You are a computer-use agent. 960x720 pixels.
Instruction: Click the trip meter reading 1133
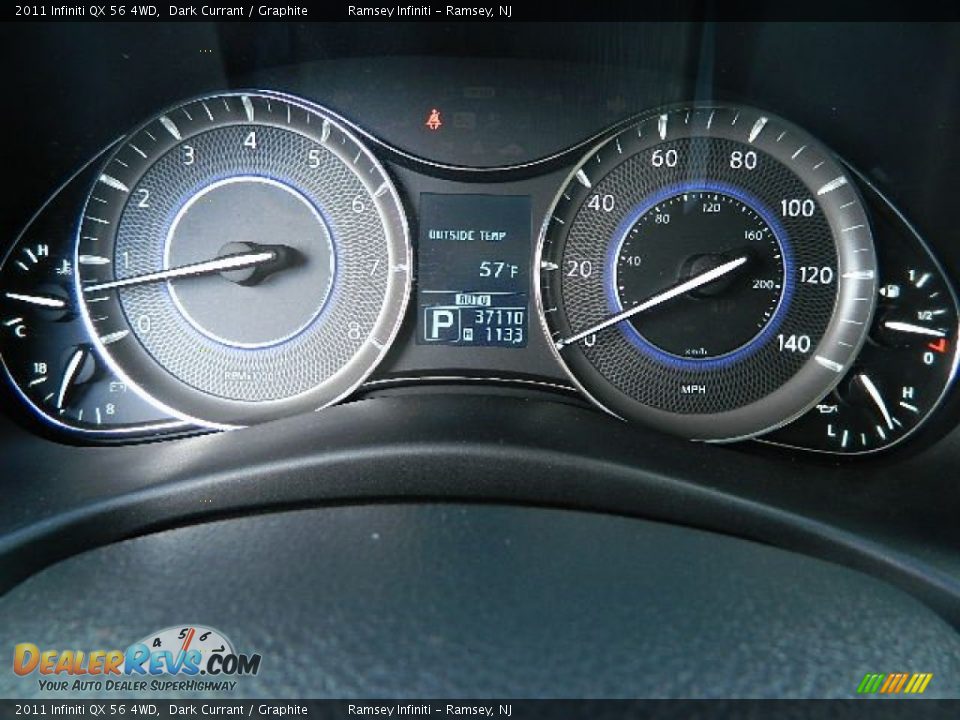[504, 335]
